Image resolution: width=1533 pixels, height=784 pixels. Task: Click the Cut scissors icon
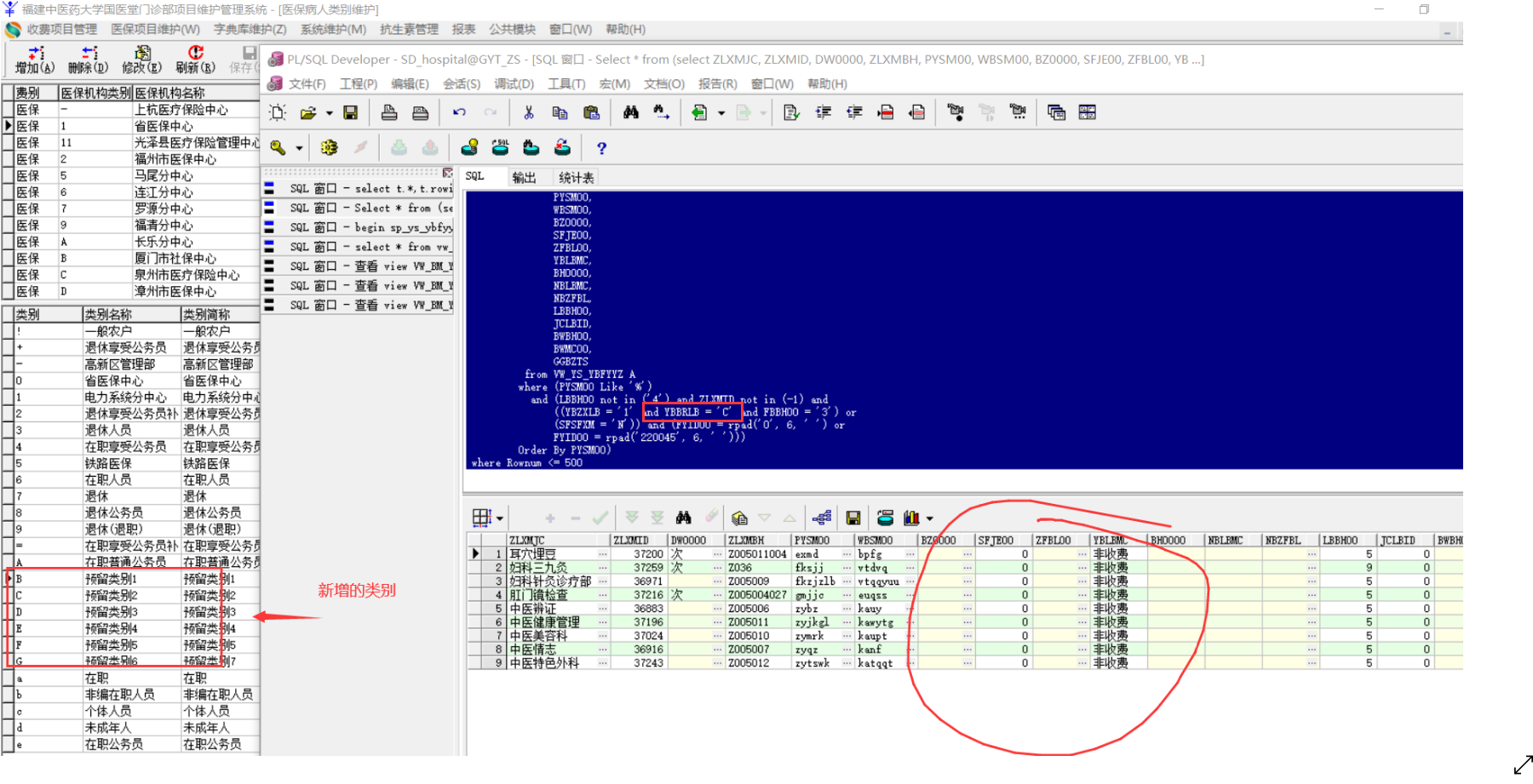528,112
